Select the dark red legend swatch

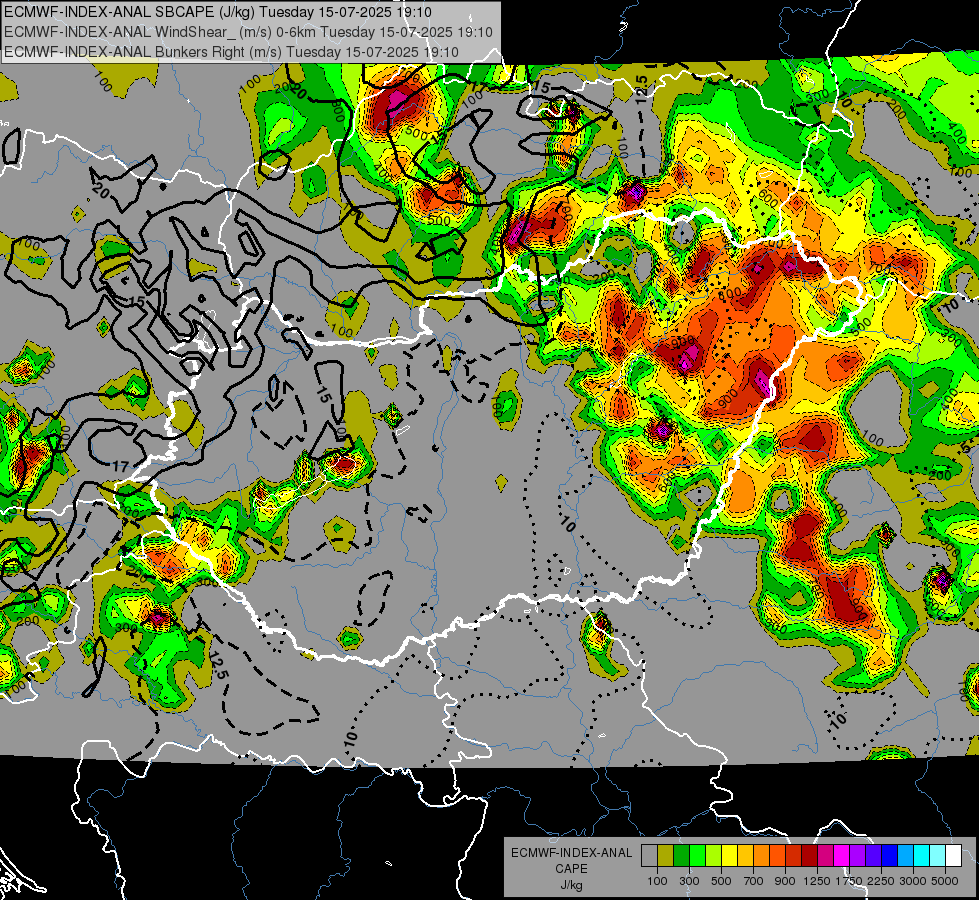tap(810, 856)
